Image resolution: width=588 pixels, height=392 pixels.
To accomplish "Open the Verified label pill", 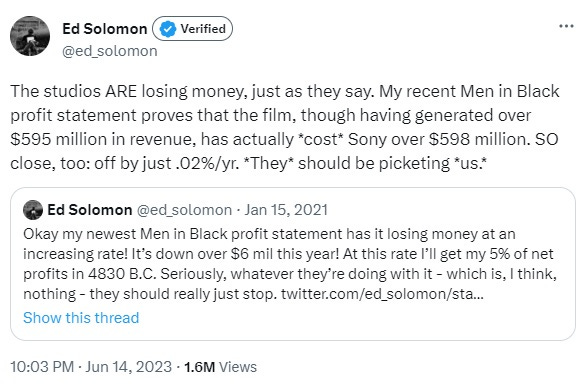I will point(192,29).
